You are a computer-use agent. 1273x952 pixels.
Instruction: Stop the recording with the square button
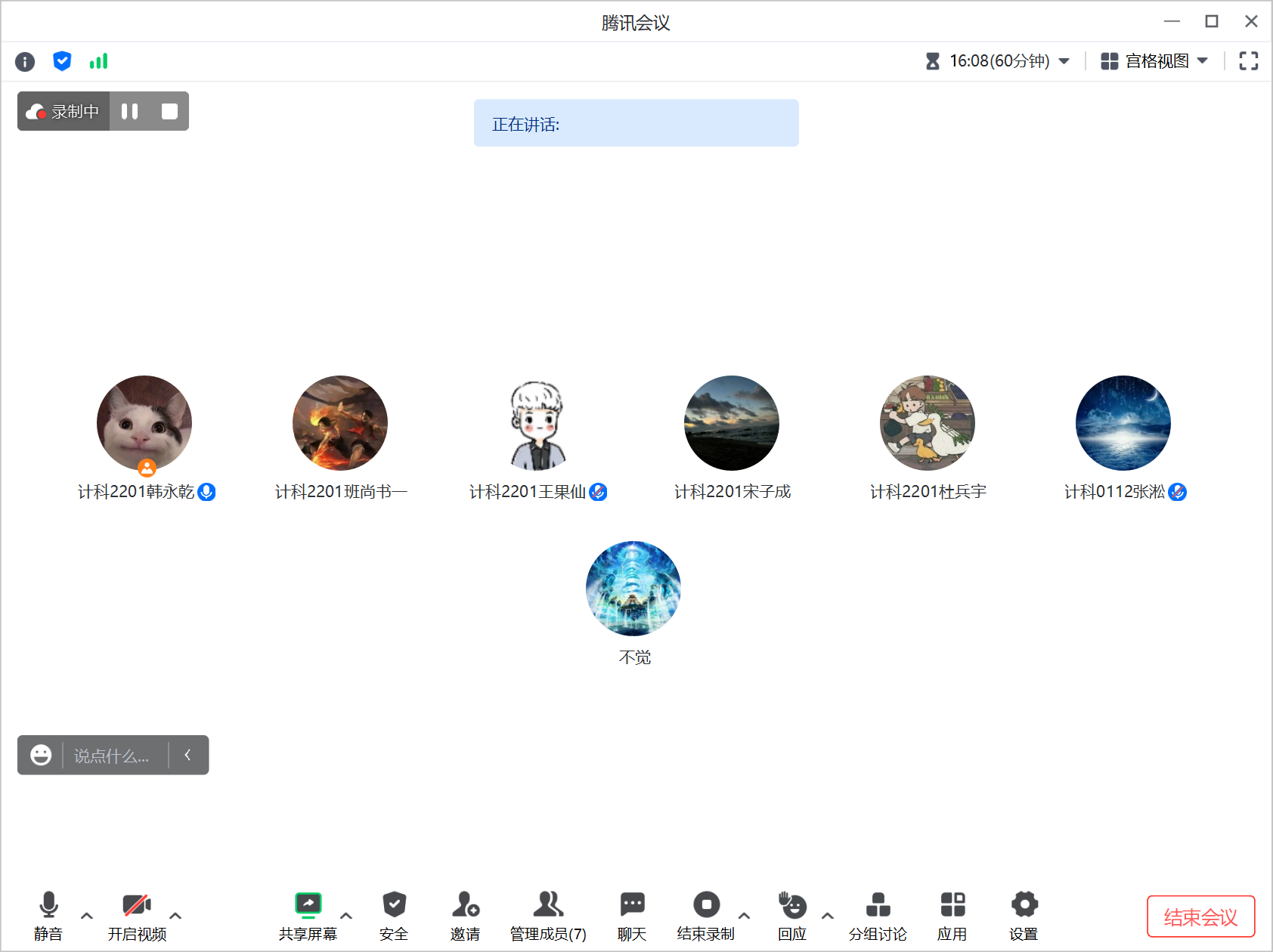click(x=169, y=112)
